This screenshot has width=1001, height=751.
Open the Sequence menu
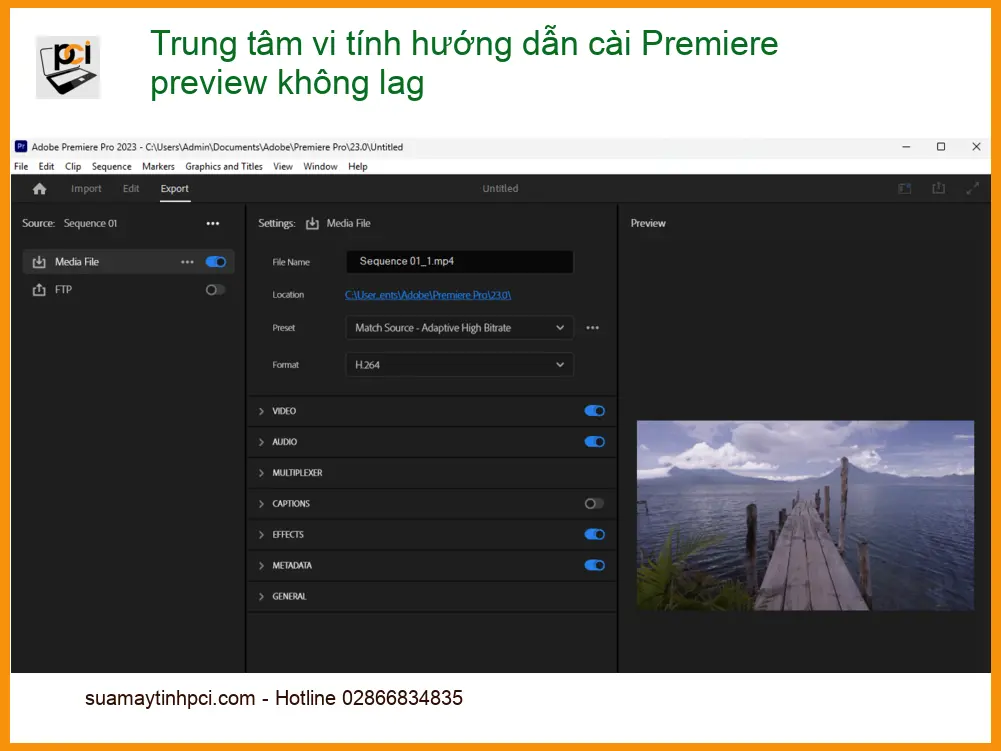click(x=112, y=166)
